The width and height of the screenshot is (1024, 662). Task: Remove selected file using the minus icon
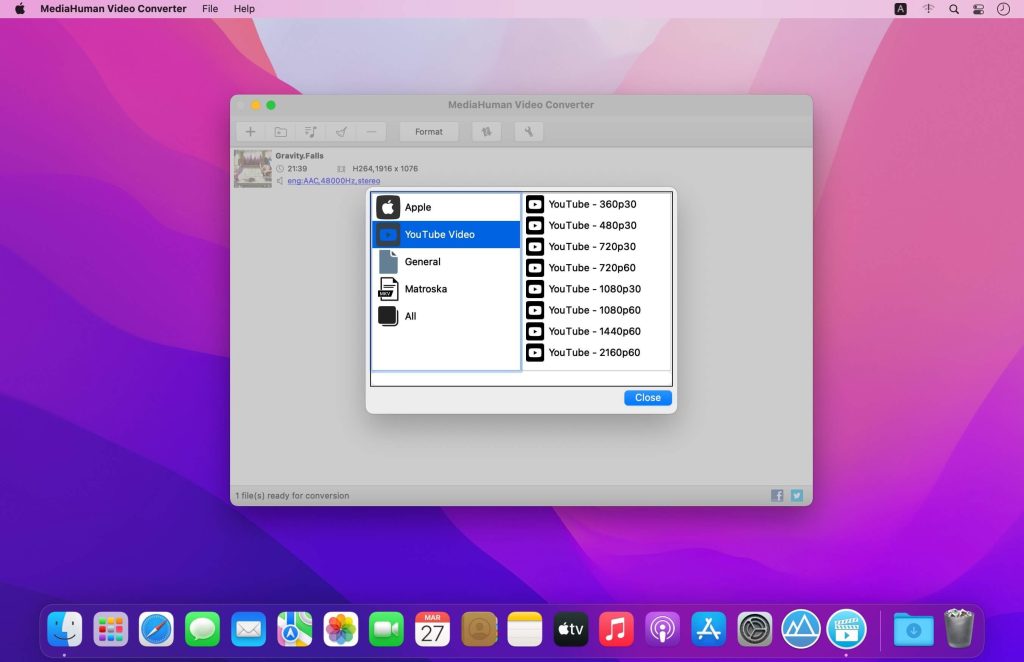[370, 131]
